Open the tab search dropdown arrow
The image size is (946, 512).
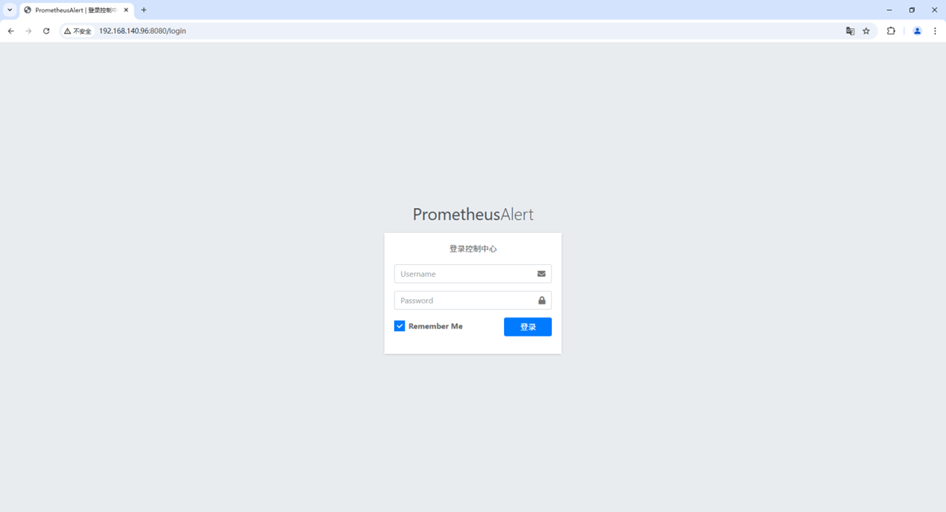[x=10, y=10]
